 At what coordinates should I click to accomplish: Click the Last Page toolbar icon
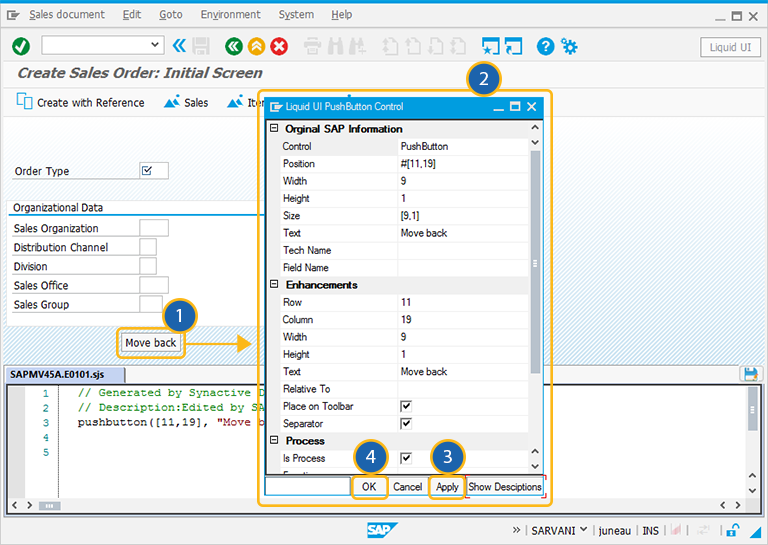[x=458, y=47]
